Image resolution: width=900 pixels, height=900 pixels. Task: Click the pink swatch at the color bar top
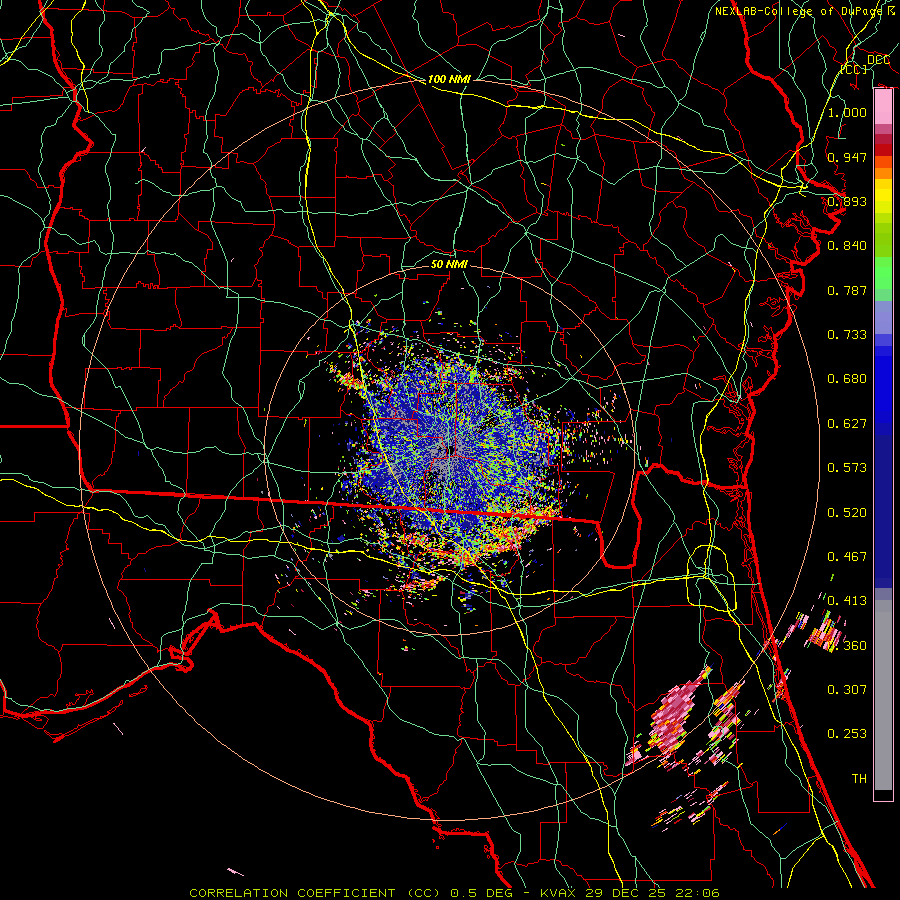[x=883, y=107]
